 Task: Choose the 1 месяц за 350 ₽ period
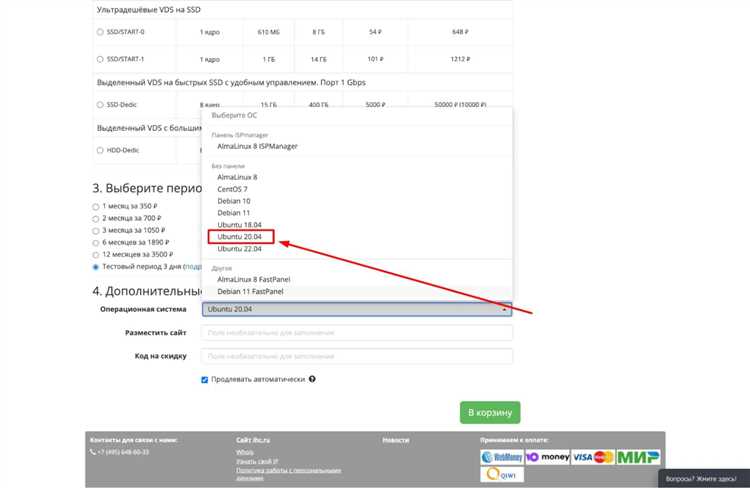[x=96, y=207]
